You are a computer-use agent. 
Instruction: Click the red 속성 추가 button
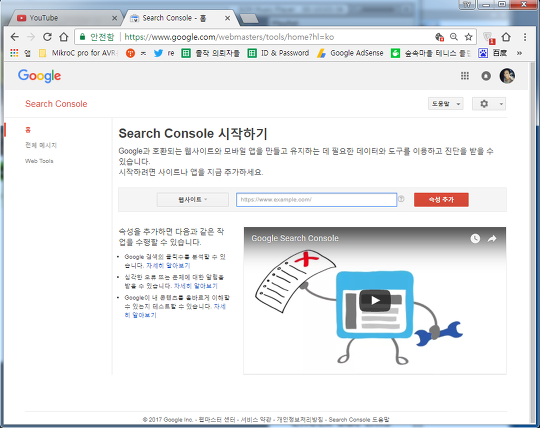[441, 199]
